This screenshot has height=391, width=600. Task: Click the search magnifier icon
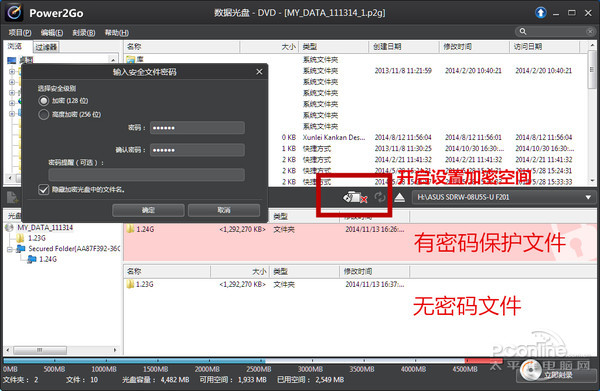(x=523, y=31)
